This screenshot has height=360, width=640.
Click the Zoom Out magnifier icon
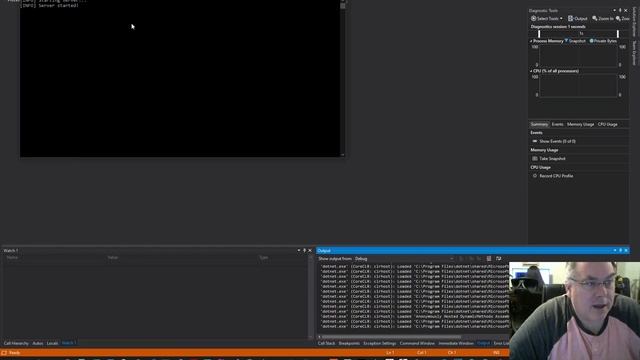618,18
